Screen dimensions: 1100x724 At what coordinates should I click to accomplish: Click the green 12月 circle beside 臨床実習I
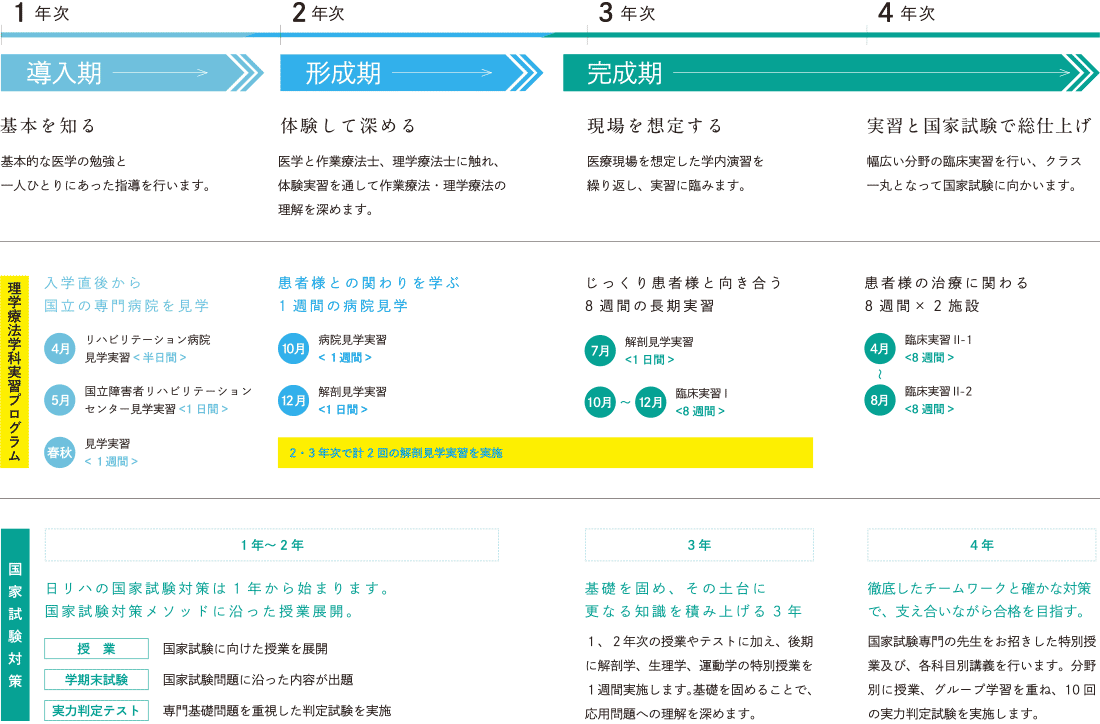[651, 402]
